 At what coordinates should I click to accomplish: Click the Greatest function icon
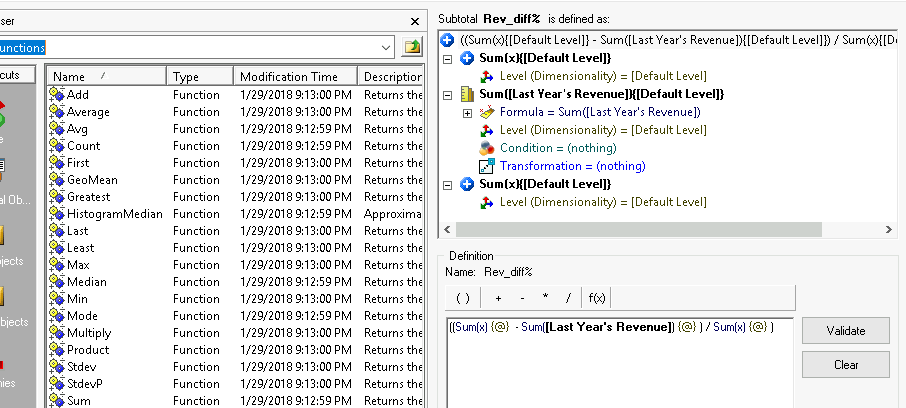tap(57, 196)
